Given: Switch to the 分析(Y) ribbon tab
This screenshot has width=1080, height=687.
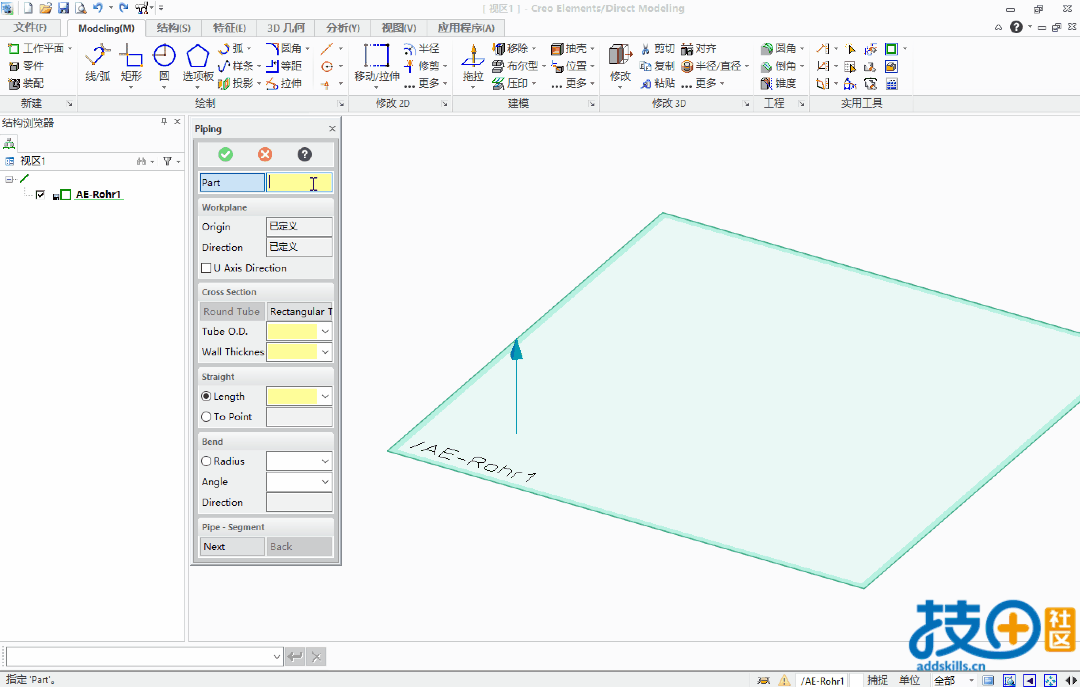Looking at the screenshot, I should pyautogui.click(x=343, y=28).
